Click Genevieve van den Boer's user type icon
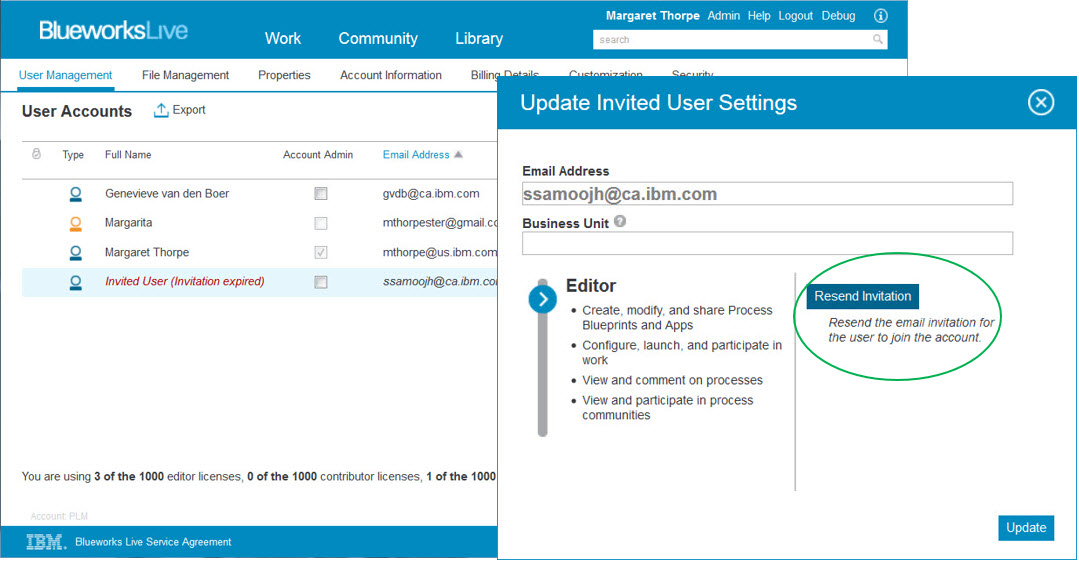The image size is (1079, 562). pos(76,194)
